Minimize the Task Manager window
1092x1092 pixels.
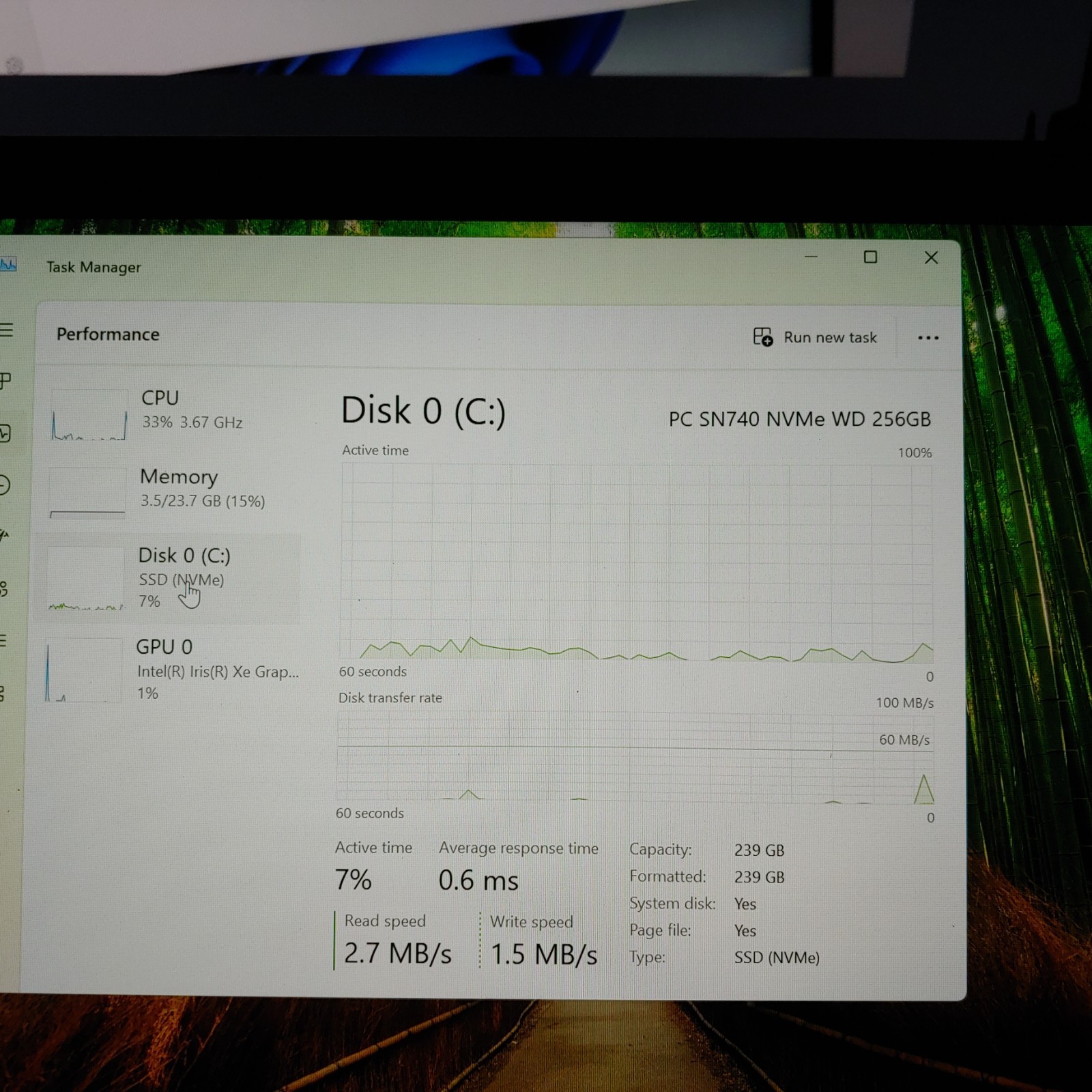coord(811,257)
